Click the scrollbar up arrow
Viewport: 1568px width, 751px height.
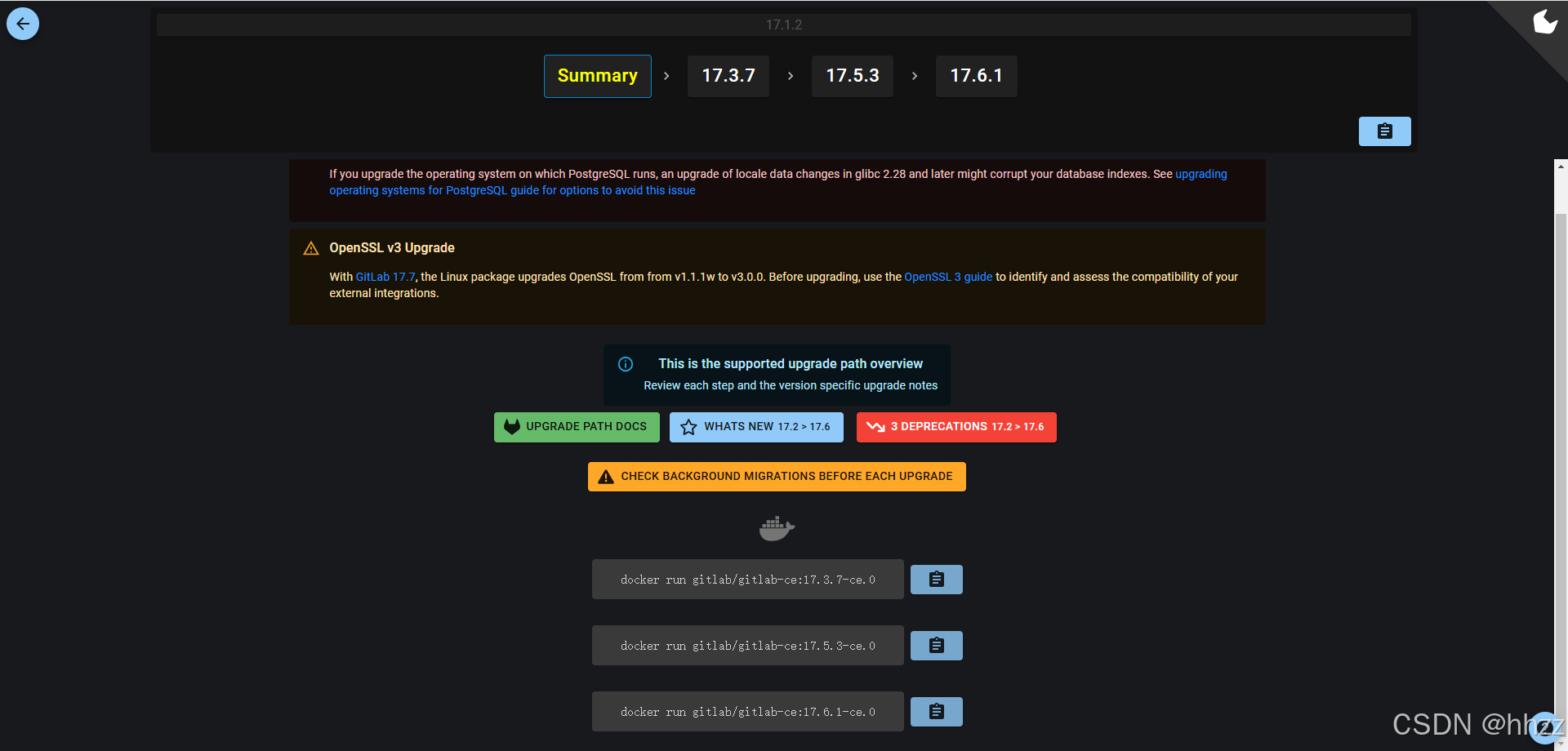click(x=1561, y=167)
